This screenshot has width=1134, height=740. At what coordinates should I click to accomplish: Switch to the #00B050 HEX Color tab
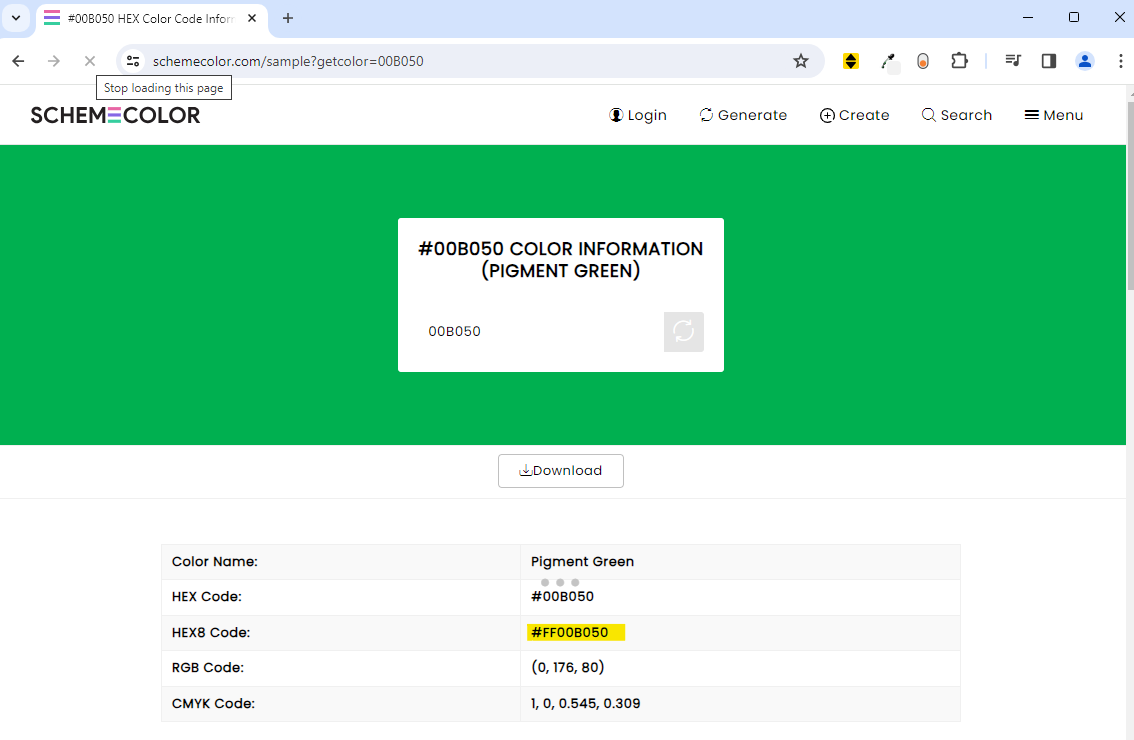[x=145, y=18]
